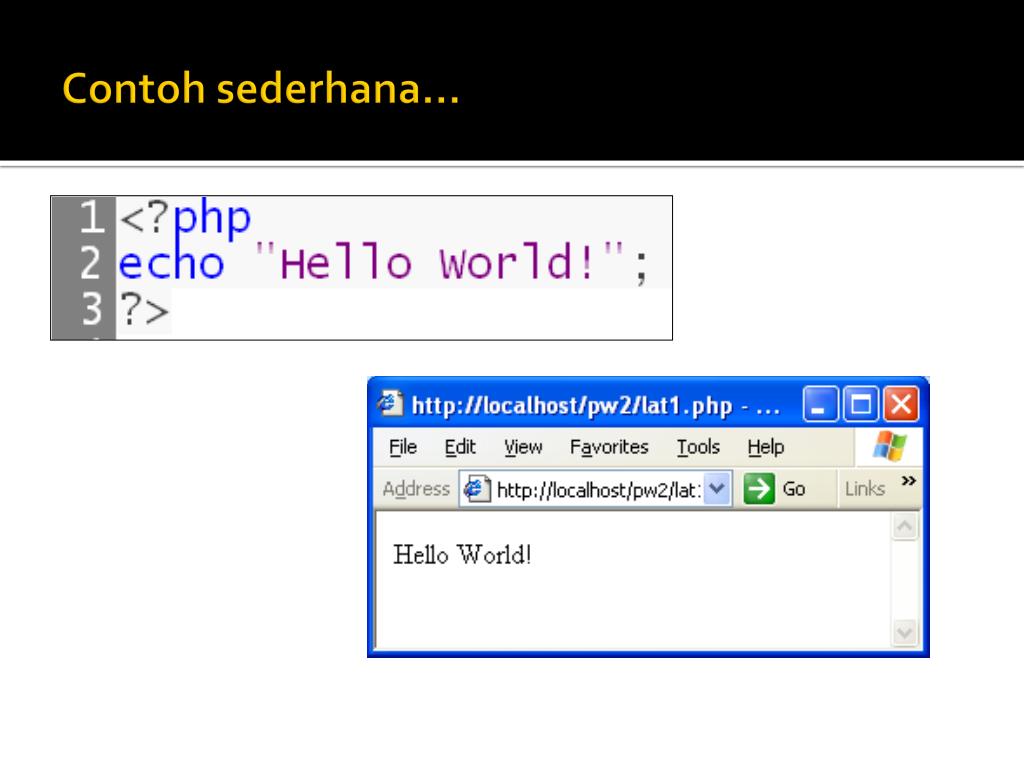Click the Hello World! page text
Viewport: 1024px width, 768px height.
[462, 555]
